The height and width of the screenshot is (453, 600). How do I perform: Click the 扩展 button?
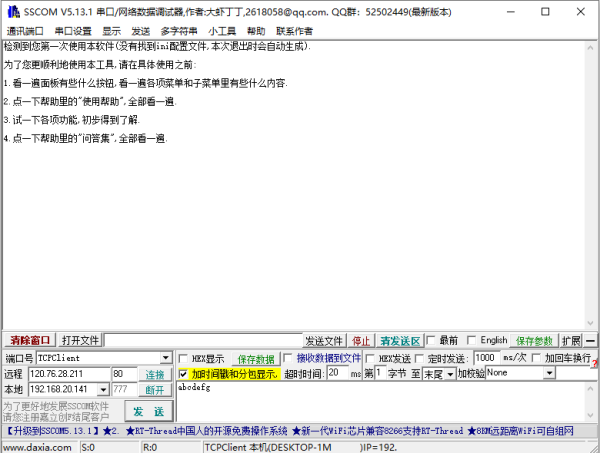click(x=571, y=341)
